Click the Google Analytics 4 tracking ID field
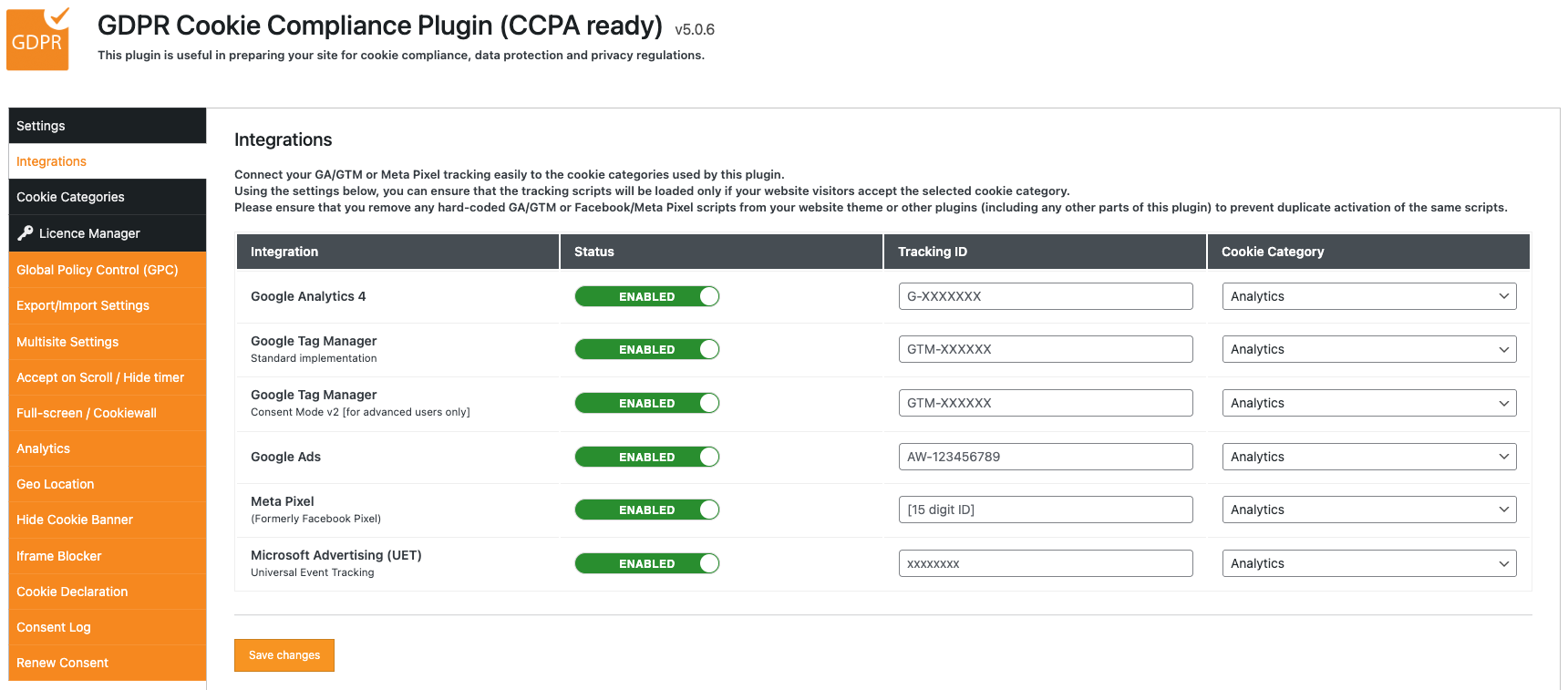Viewport: 1568px width, 690px height. click(x=1045, y=296)
